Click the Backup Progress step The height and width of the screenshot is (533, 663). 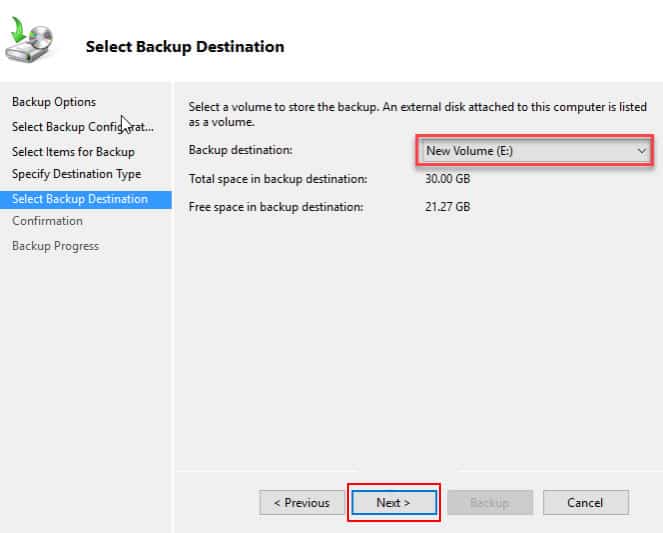tap(55, 246)
